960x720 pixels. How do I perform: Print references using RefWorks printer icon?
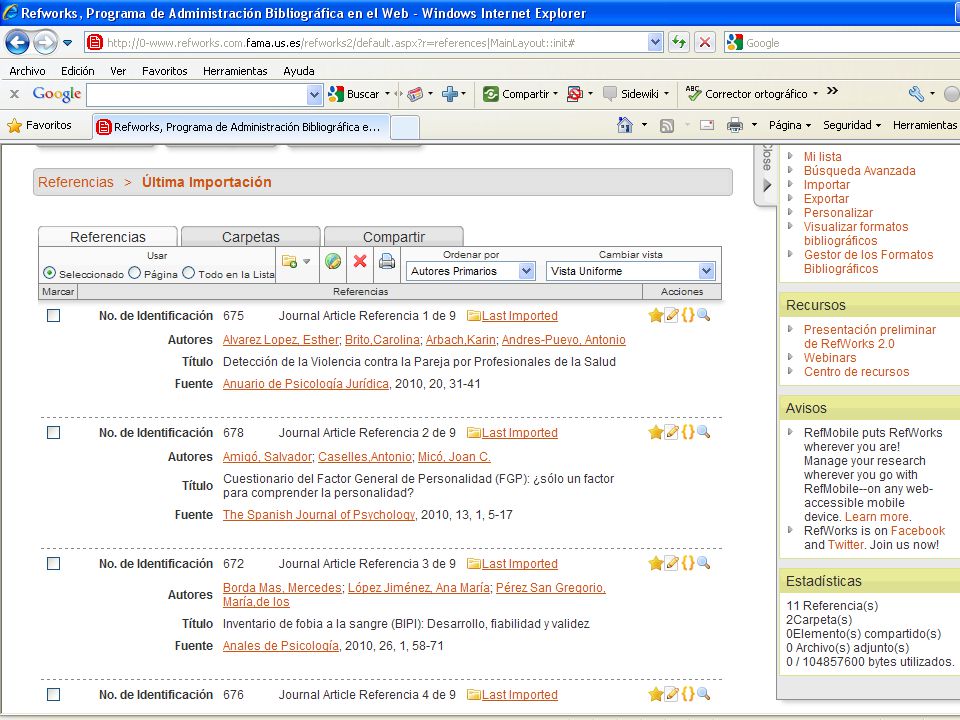387,261
